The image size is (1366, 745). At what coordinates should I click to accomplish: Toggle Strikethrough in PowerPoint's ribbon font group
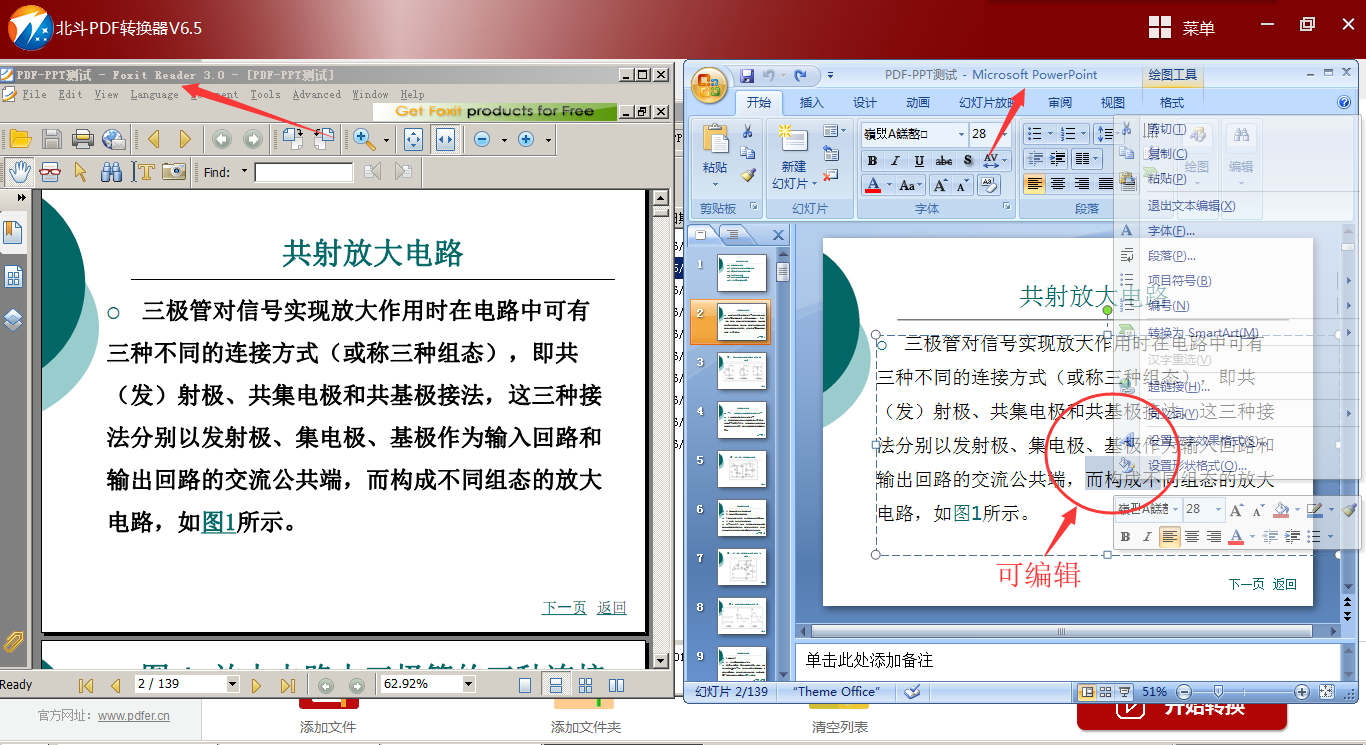coord(943,160)
